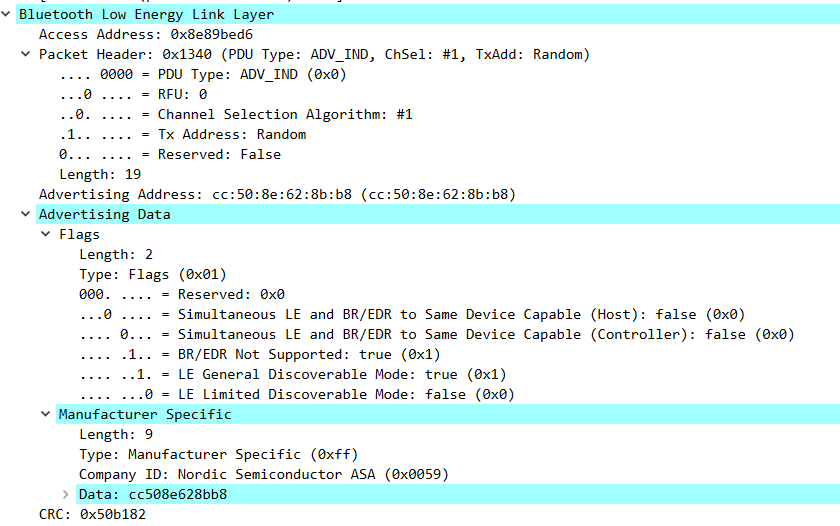Collapse the Packet Header tree node
Image resolution: width=840 pixels, height=526 pixels.
(26, 54)
